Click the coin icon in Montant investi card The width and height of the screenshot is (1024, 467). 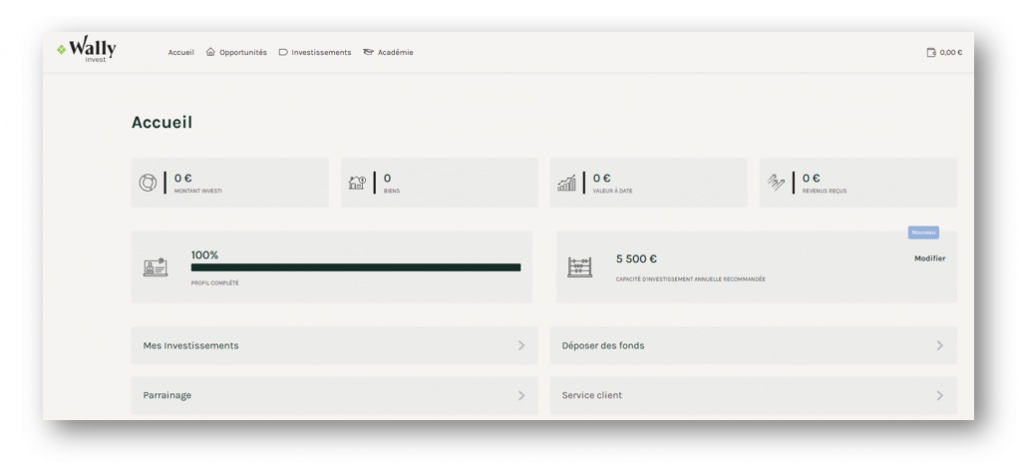148,183
